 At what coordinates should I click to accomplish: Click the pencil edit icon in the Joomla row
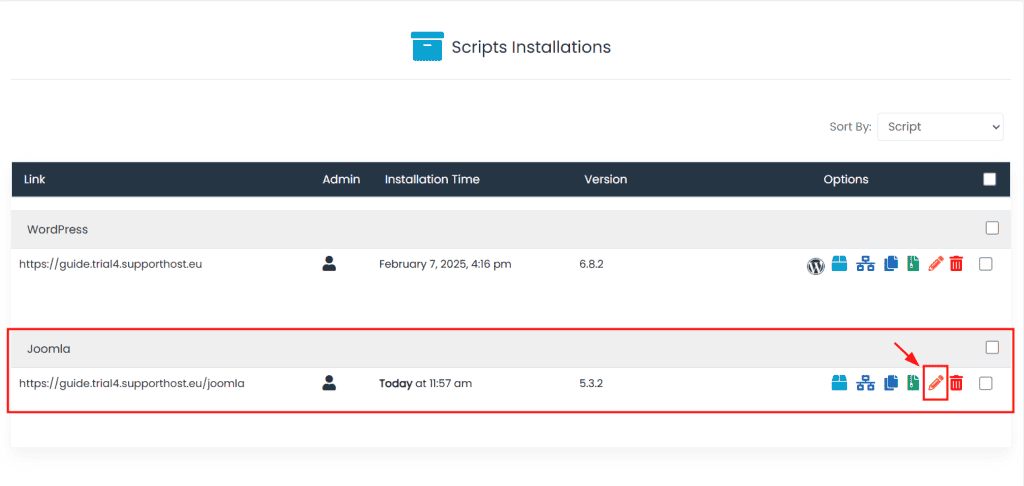pyautogui.click(x=936, y=383)
